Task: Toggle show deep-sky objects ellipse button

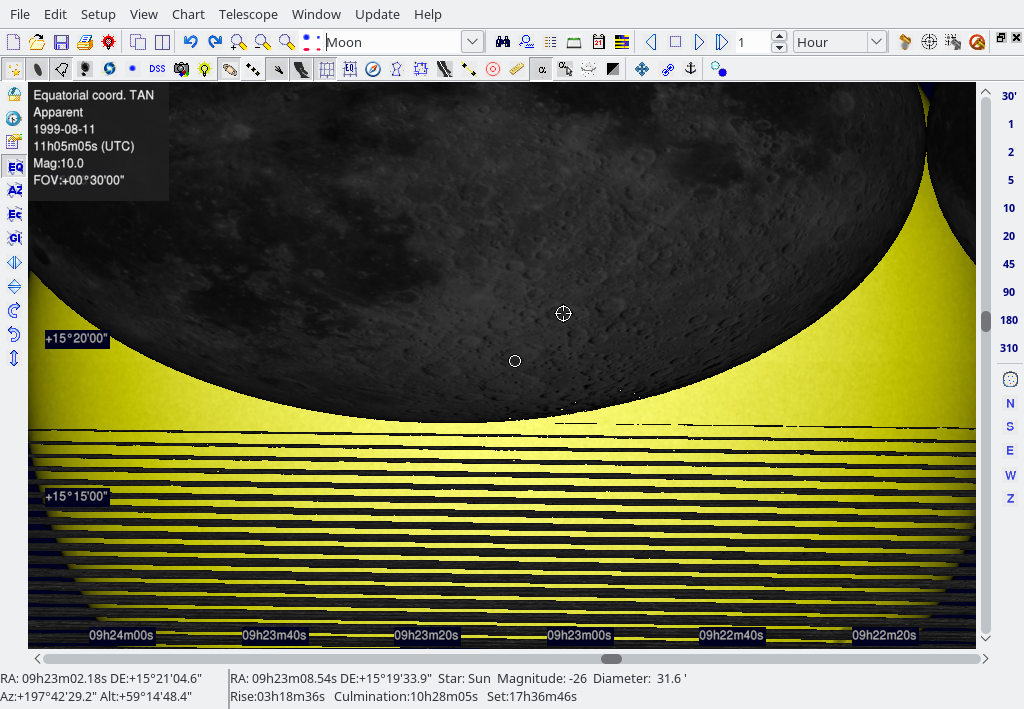Action: pos(38,69)
